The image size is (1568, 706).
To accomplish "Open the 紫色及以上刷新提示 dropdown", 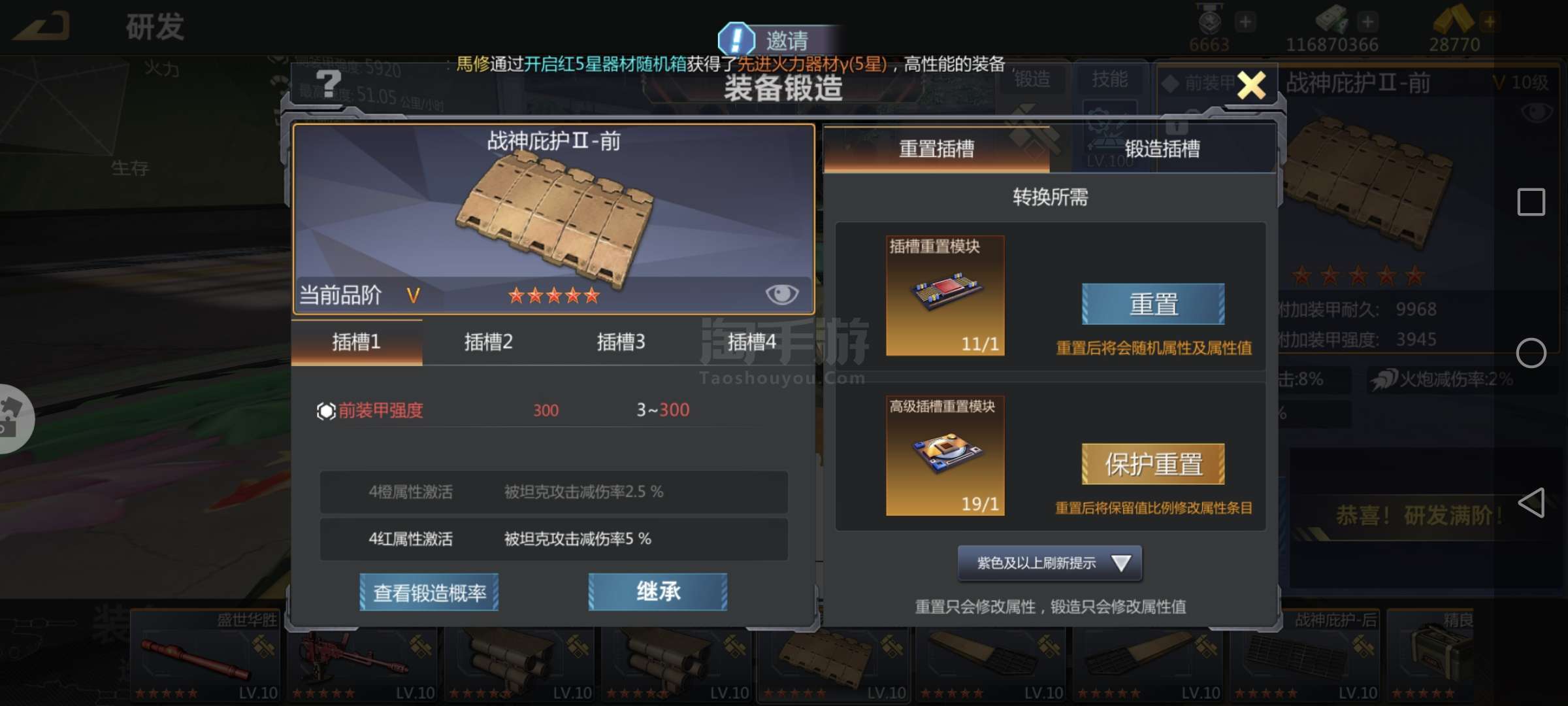I will coord(1049,563).
